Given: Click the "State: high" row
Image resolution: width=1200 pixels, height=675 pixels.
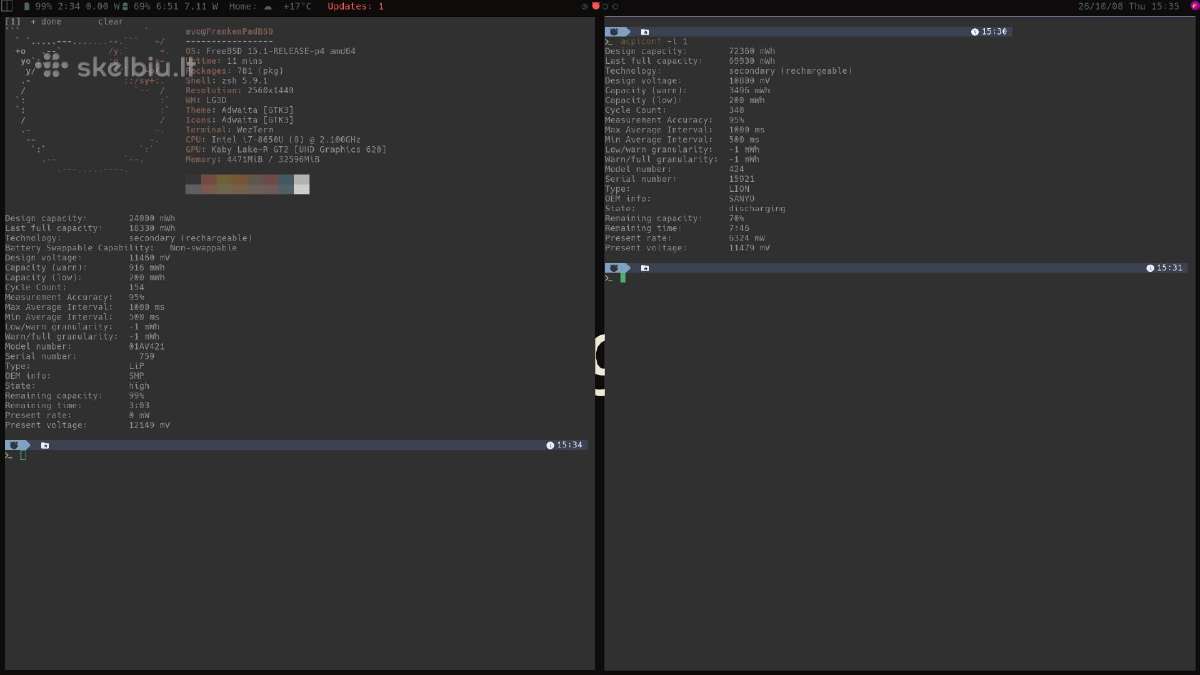Looking at the screenshot, I should (x=77, y=386).
